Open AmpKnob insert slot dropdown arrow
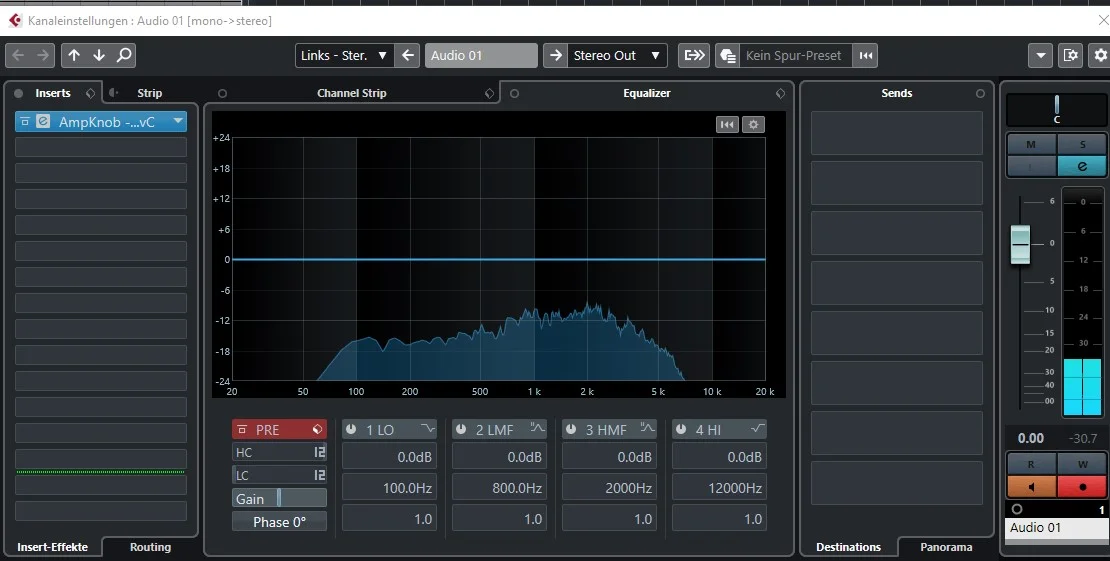 pyautogui.click(x=178, y=121)
